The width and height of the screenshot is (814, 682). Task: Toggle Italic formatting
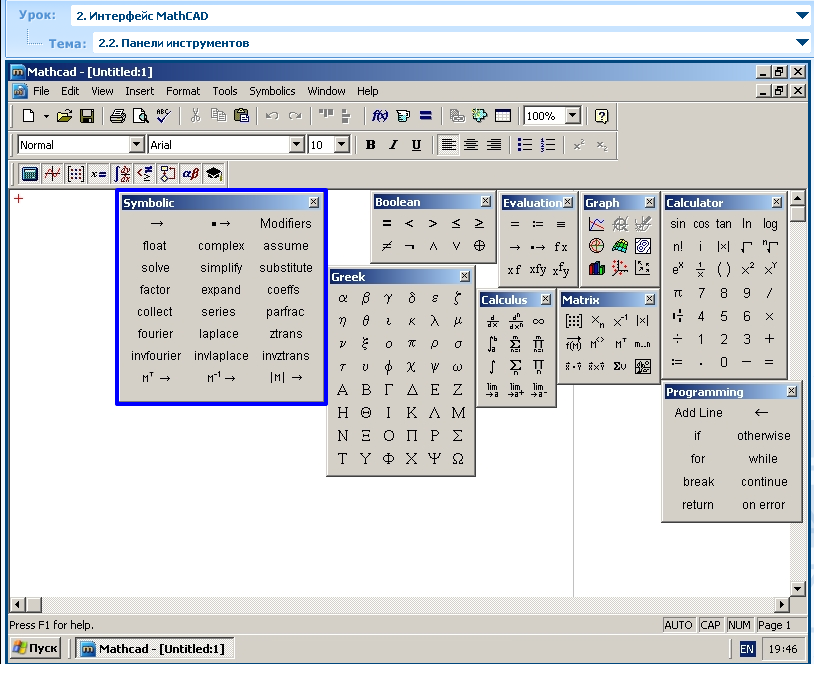393,145
